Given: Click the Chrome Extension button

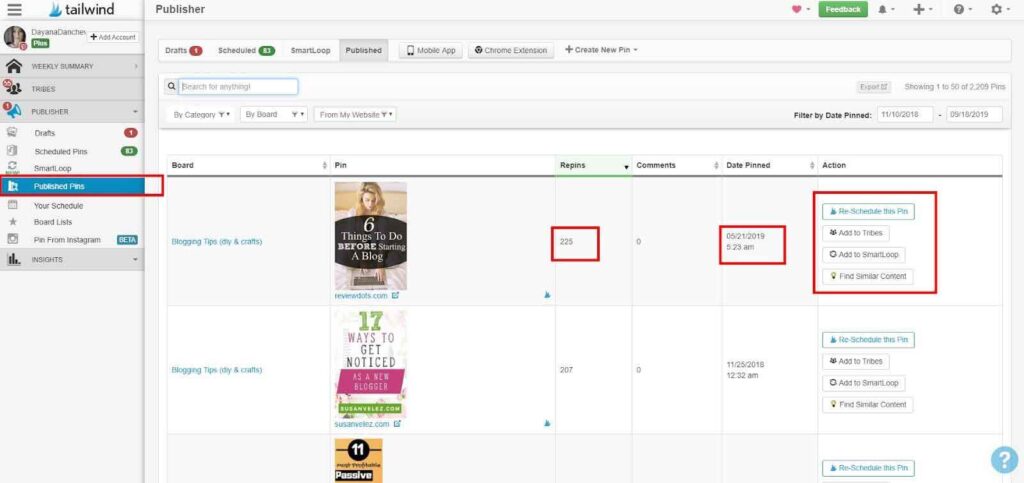Looking at the screenshot, I should click(x=511, y=50).
